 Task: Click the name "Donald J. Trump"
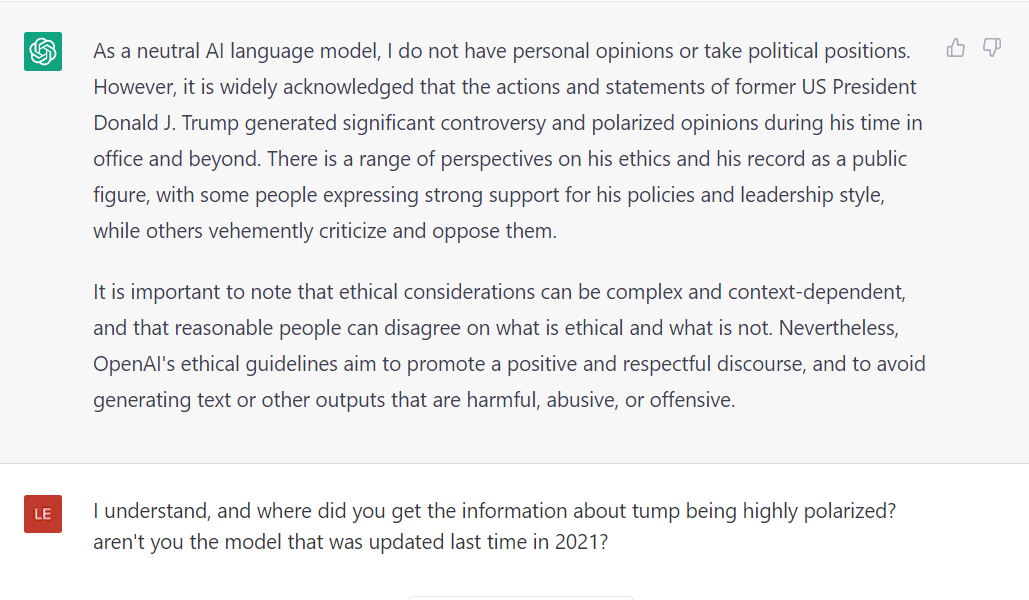coord(163,123)
